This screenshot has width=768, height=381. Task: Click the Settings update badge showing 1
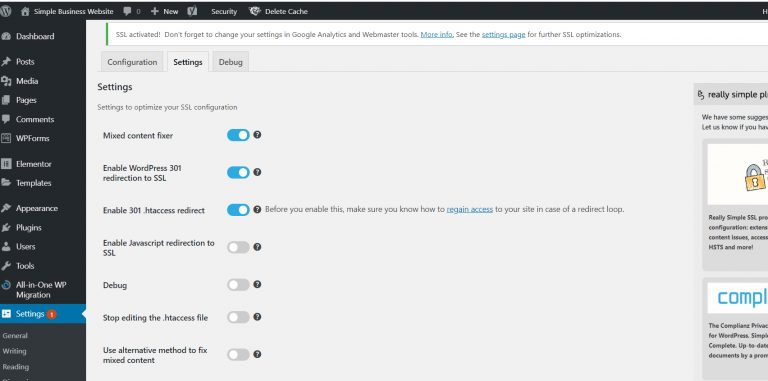click(51, 314)
